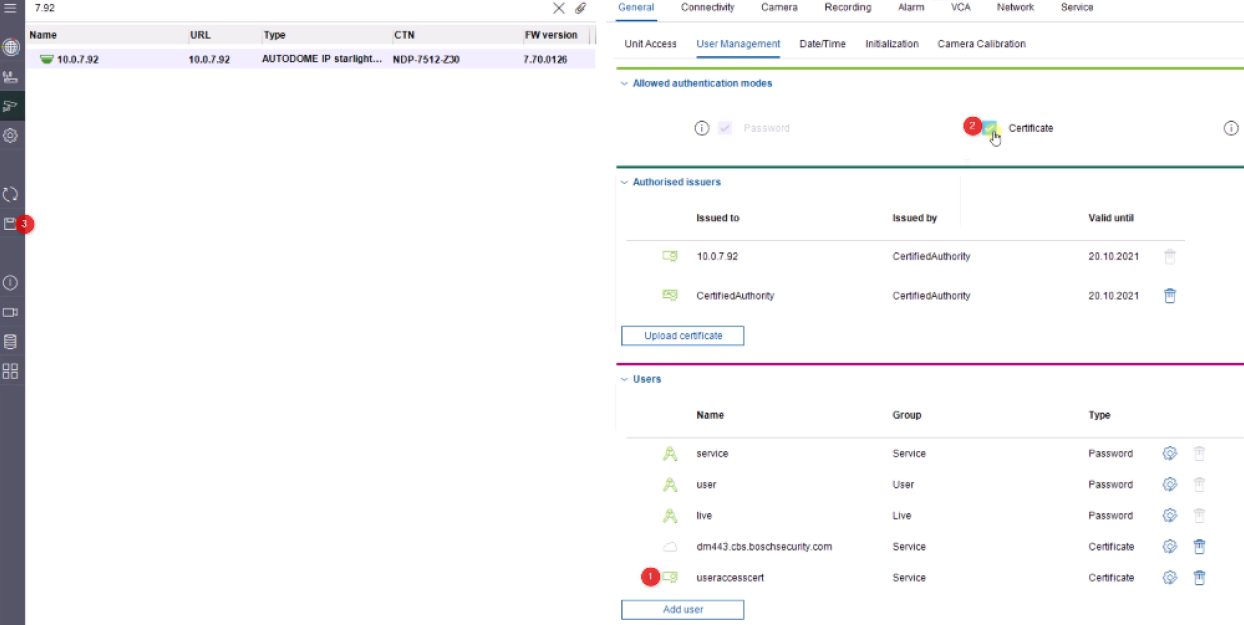Click the save disk icon in left sidebar

(x=11, y=224)
